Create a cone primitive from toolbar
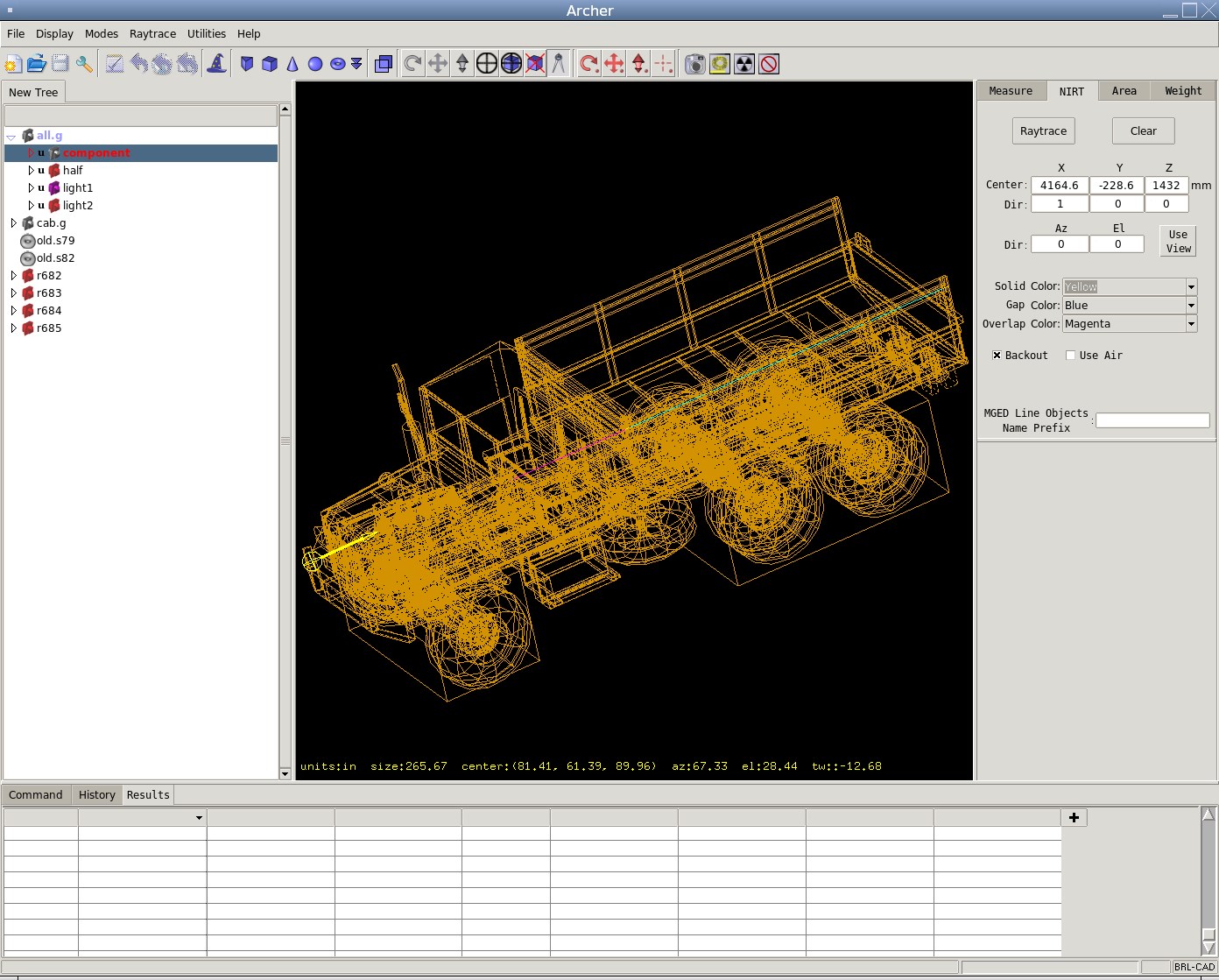This screenshot has height=980, width=1219. (x=292, y=64)
